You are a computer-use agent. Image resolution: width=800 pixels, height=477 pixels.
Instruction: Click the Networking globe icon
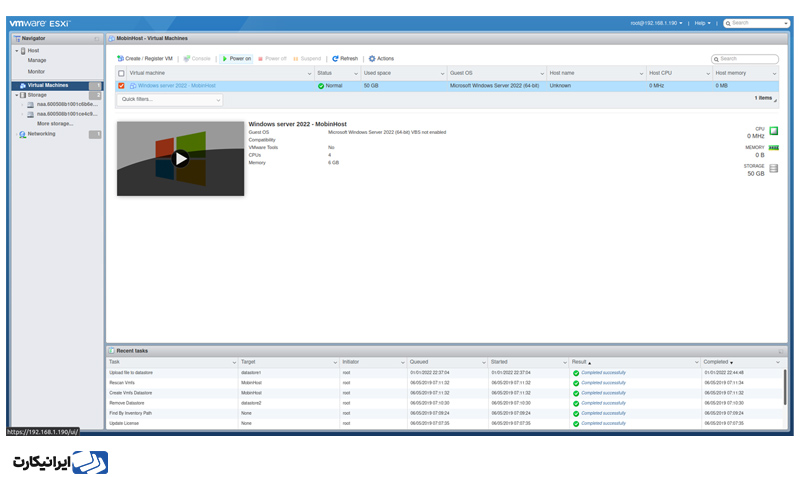point(22,134)
